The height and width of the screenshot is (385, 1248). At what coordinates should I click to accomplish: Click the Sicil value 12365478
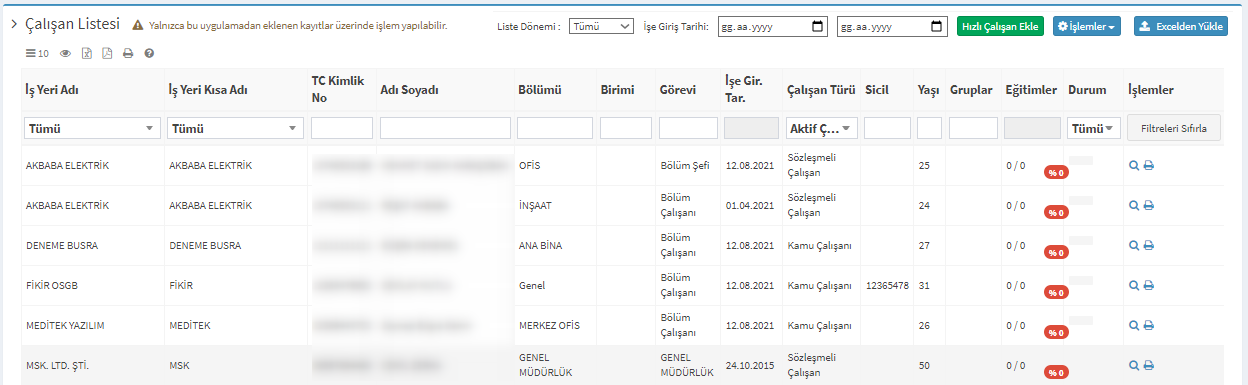coord(887,285)
